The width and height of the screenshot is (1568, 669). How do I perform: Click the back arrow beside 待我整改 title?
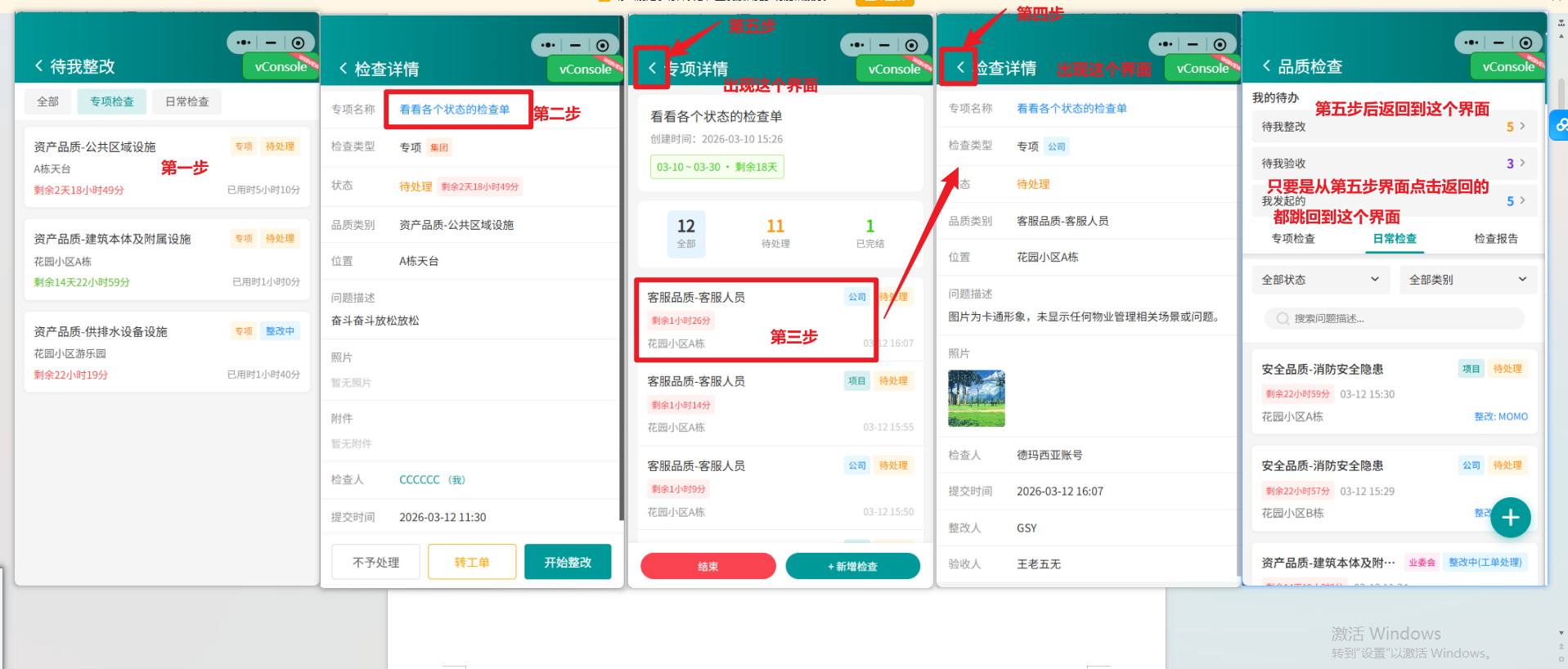tap(38, 66)
